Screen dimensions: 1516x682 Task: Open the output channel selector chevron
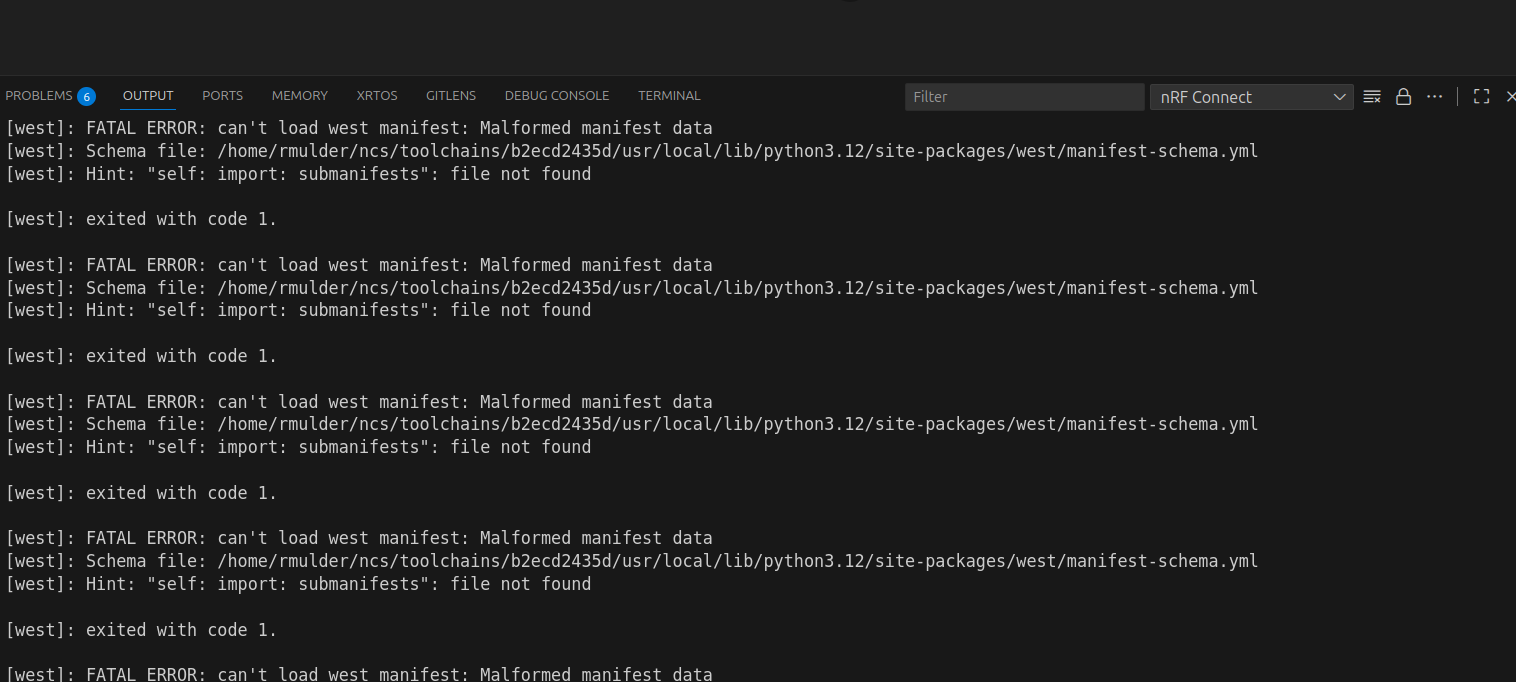(x=1340, y=96)
